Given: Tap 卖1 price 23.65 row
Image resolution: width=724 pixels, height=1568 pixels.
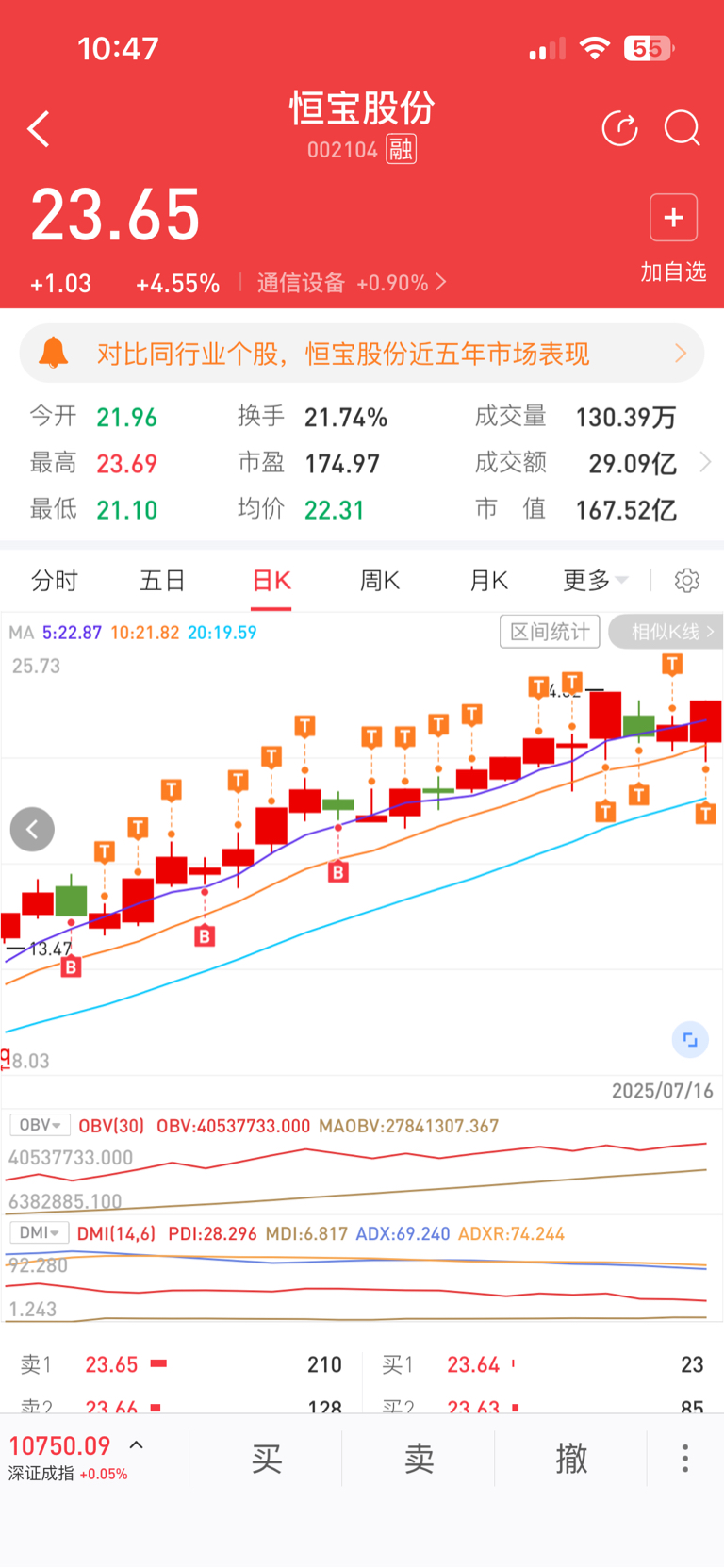Looking at the screenshot, I should [181, 1364].
